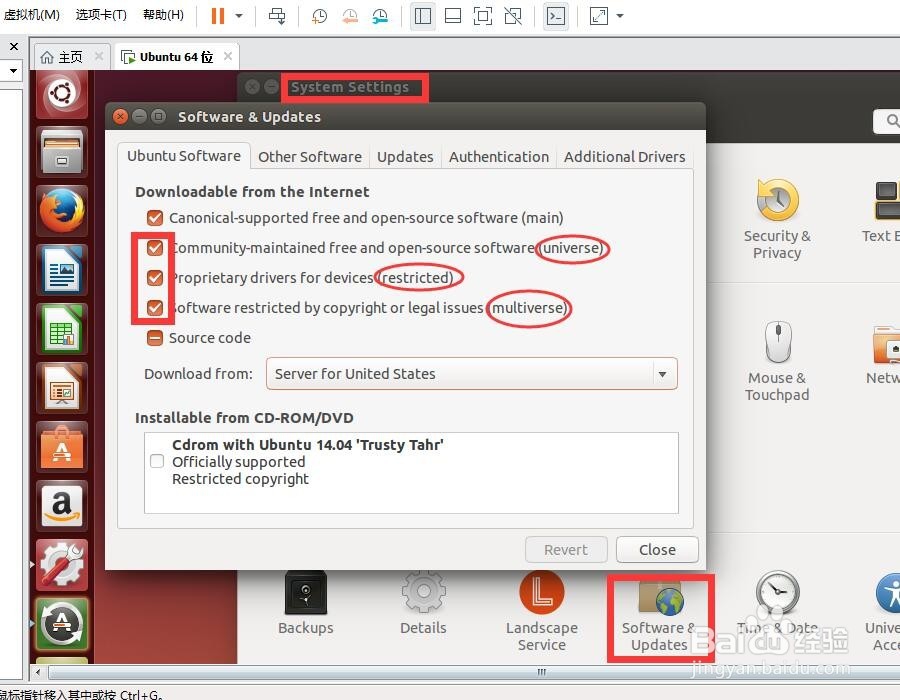Open Time & Date in System Settings
Viewport: 900px width, 700px height.
click(778, 602)
